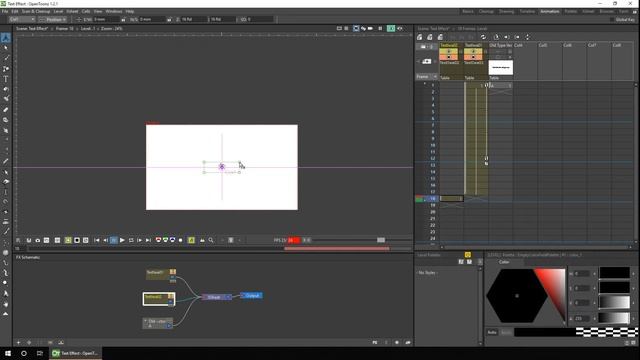Click the Repeat icon in Xsheet toolbar
640x360 pixels.
(483, 37)
